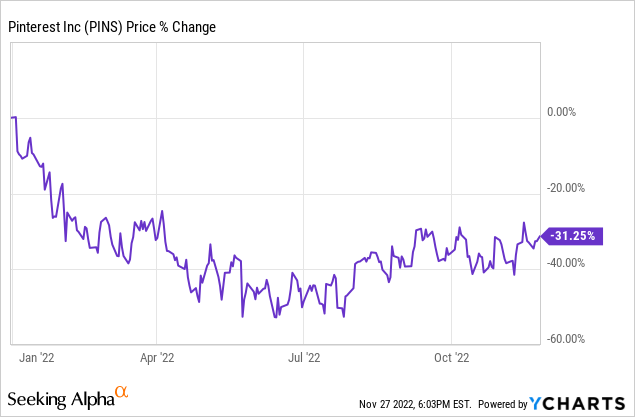This screenshot has height=417, width=635.
Task: Select the Jul '22 x-axis label
Action: pyautogui.click(x=303, y=355)
